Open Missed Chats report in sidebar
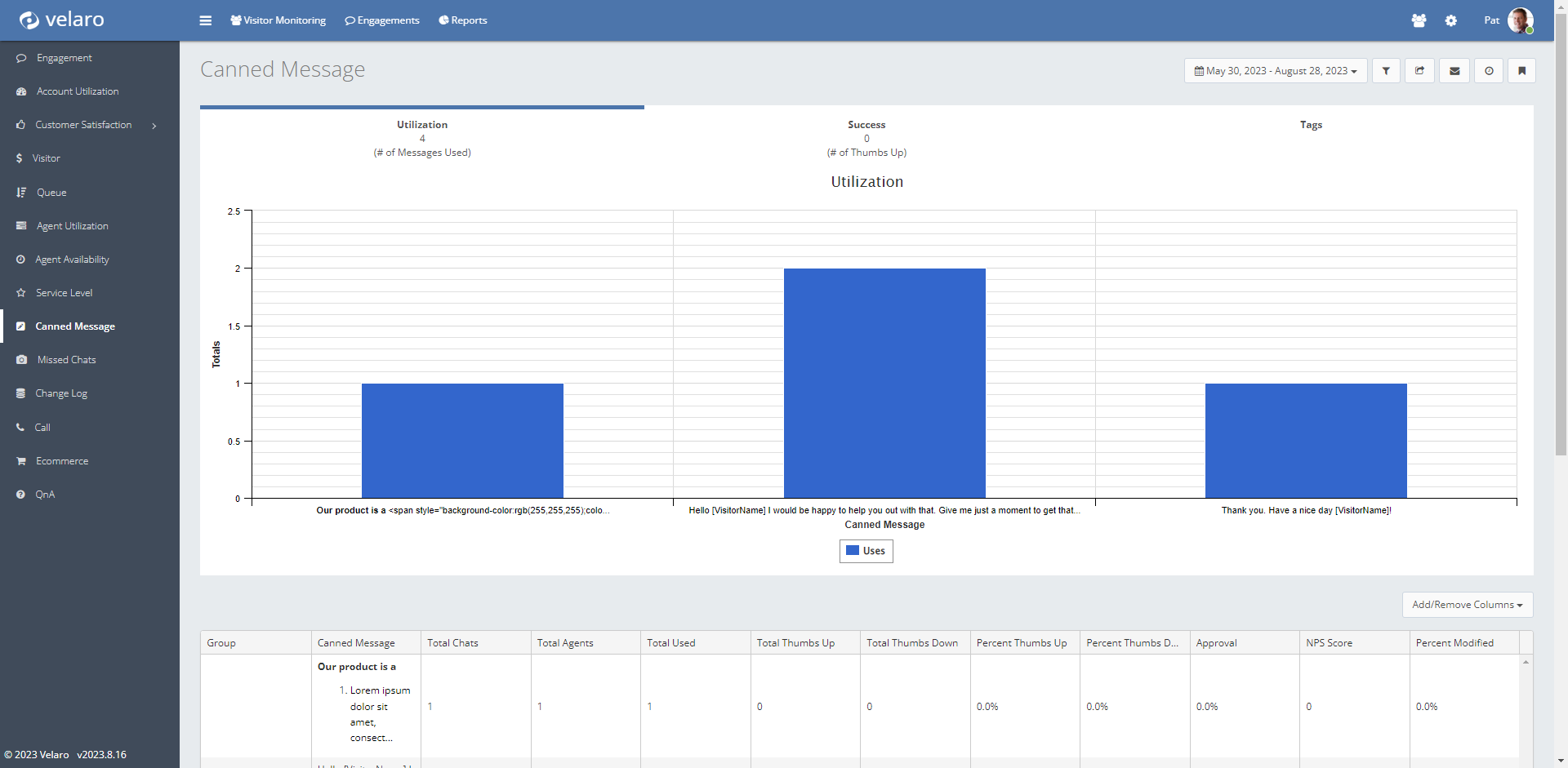The image size is (1568, 768). pos(66,360)
